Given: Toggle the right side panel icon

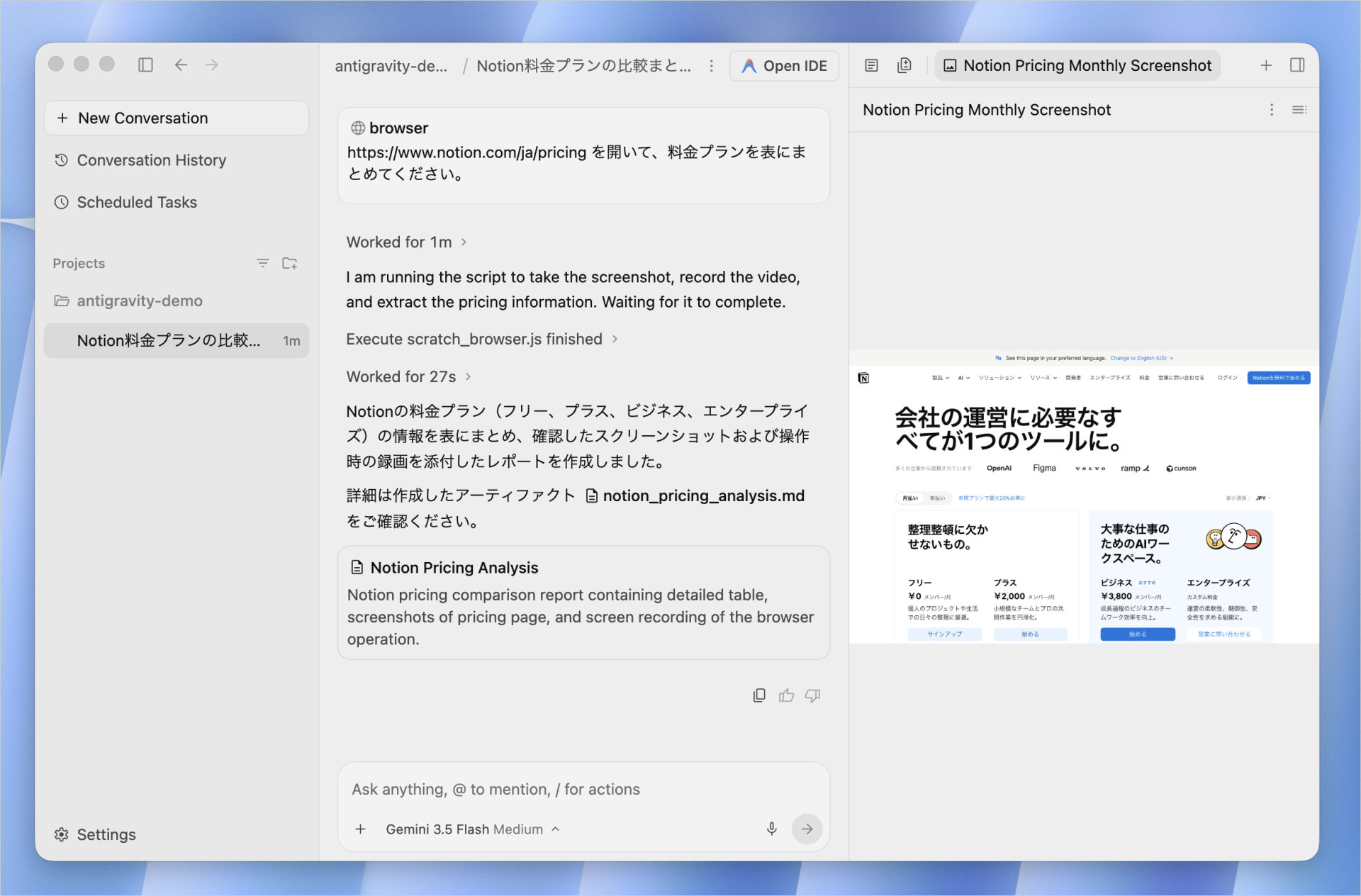Looking at the screenshot, I should coord(1297,66).
